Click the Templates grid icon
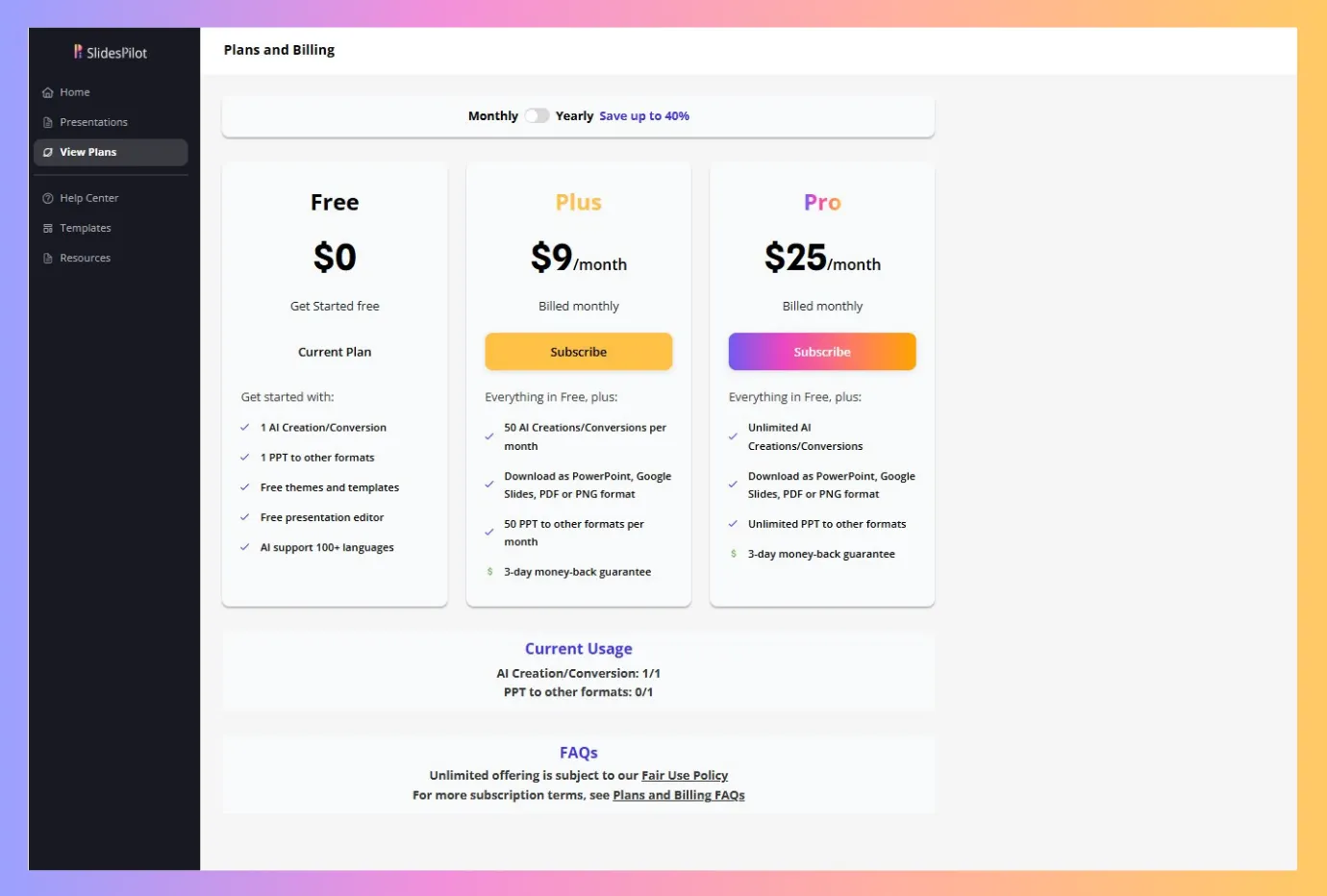The image size is (1327, 896). coord(48,228)
